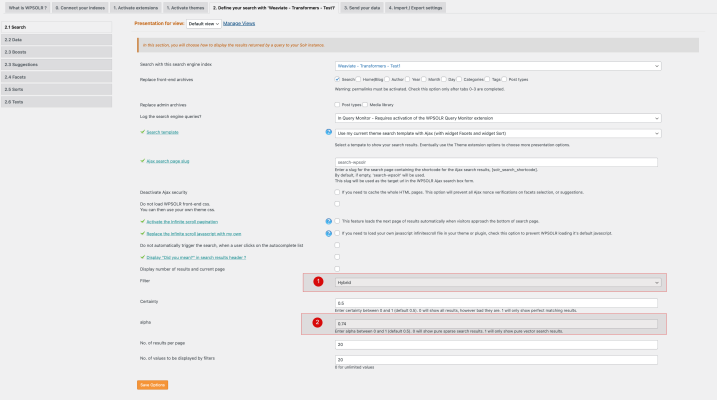717x400 pixels.
Task: Check the Home/Blog archive checkbox
Action: click(x=358, y=79)
